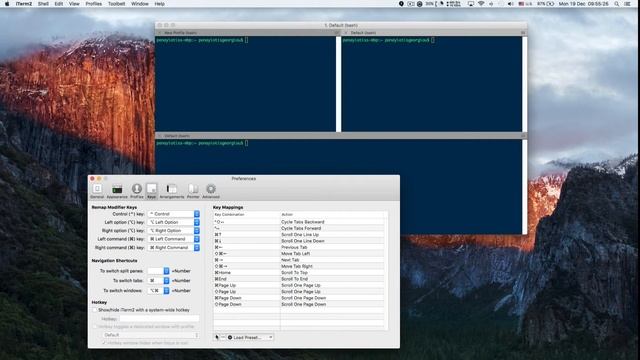Click the location pin menu bar icon
The image size is (640, 360).
(401, 4)
